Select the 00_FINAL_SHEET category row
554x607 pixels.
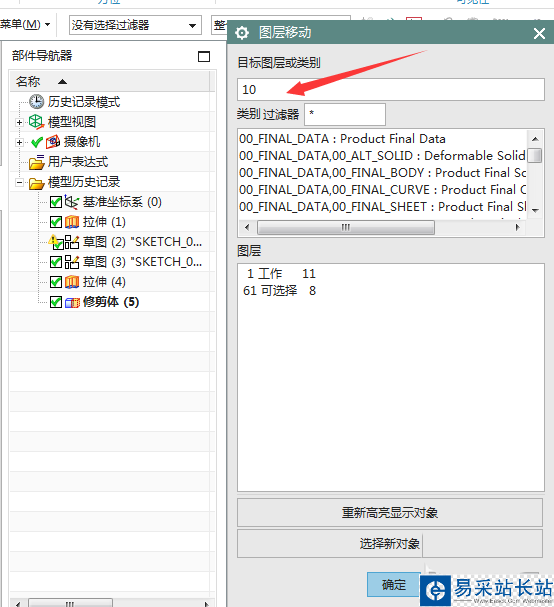click(383, 207)
